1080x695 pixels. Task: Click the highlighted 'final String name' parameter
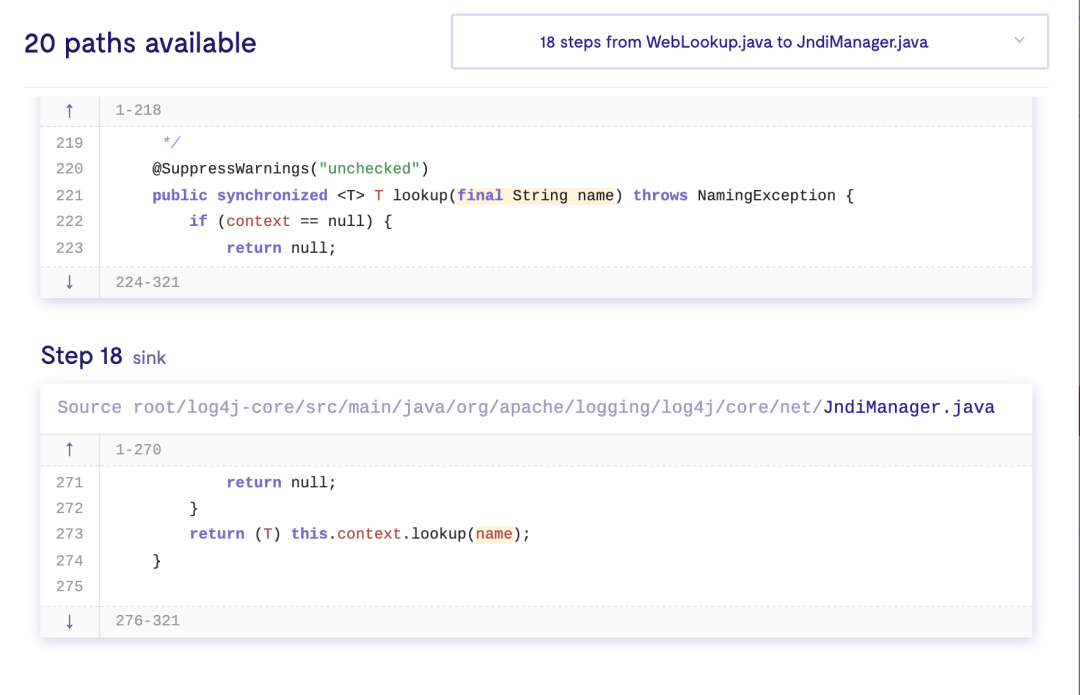click(x=535, y=196)
